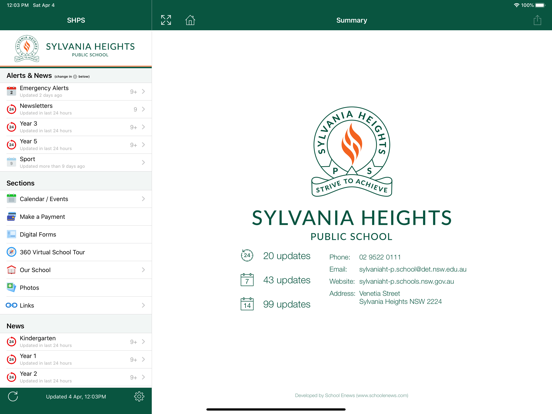Expand Links row chevron
The width and height of the screenshot is (552, 414).
tap(143, 305)
